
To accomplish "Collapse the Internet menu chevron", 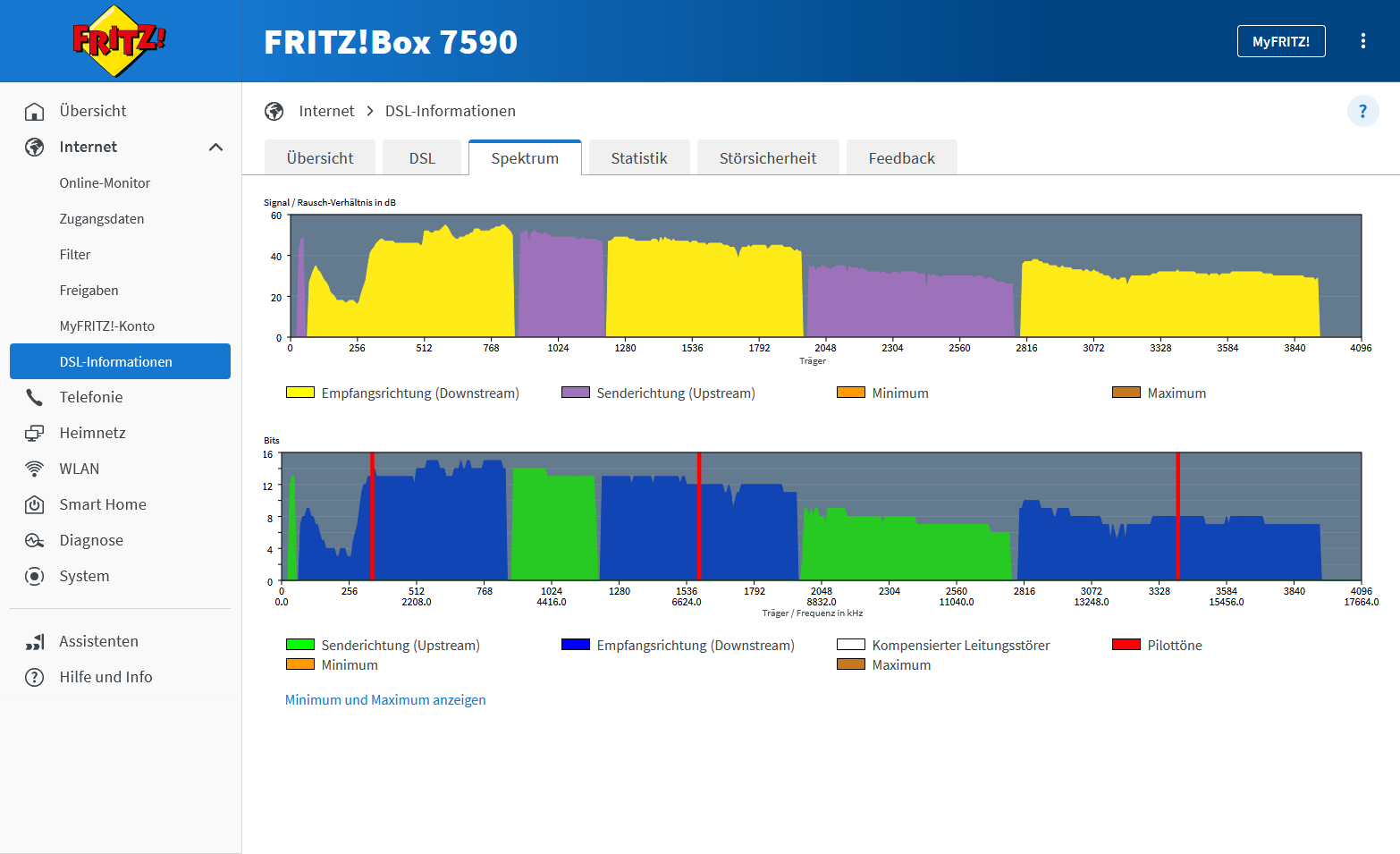I will 215,147.
